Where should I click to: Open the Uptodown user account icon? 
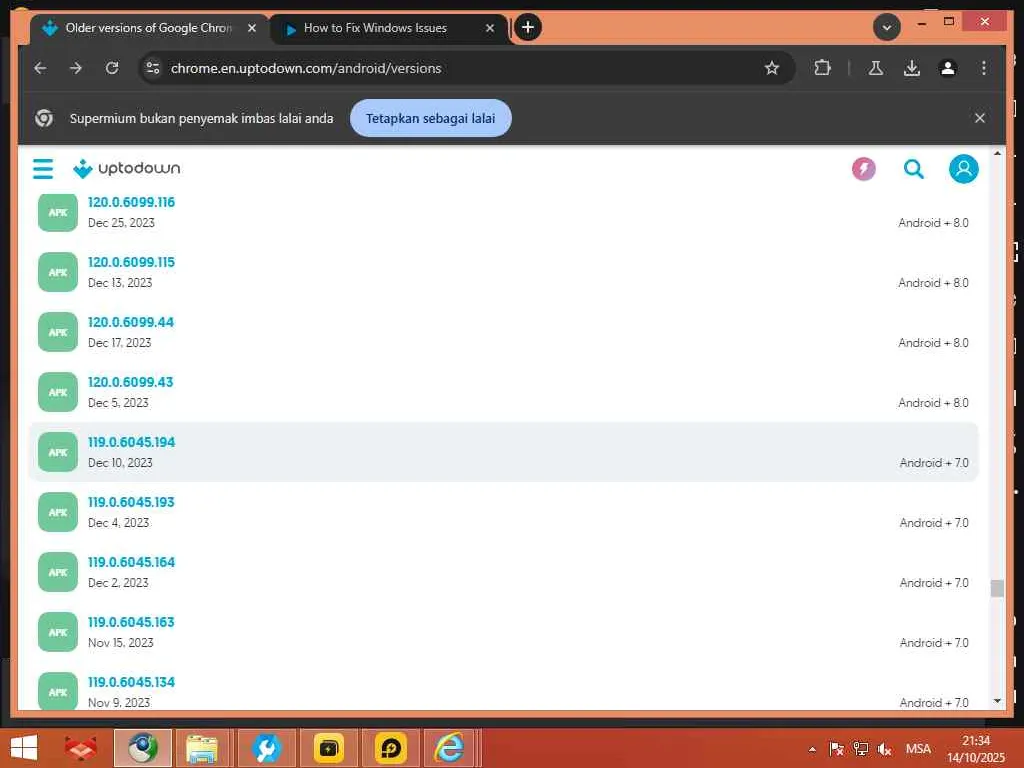[963, 169]
